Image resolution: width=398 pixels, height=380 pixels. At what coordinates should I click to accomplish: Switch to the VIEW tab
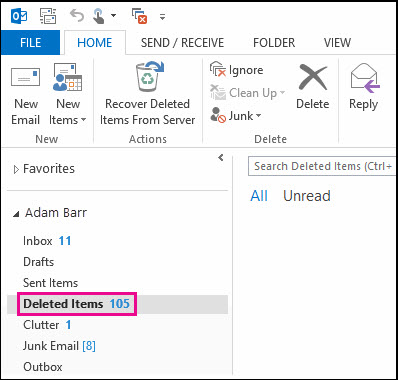pos(337,43)
